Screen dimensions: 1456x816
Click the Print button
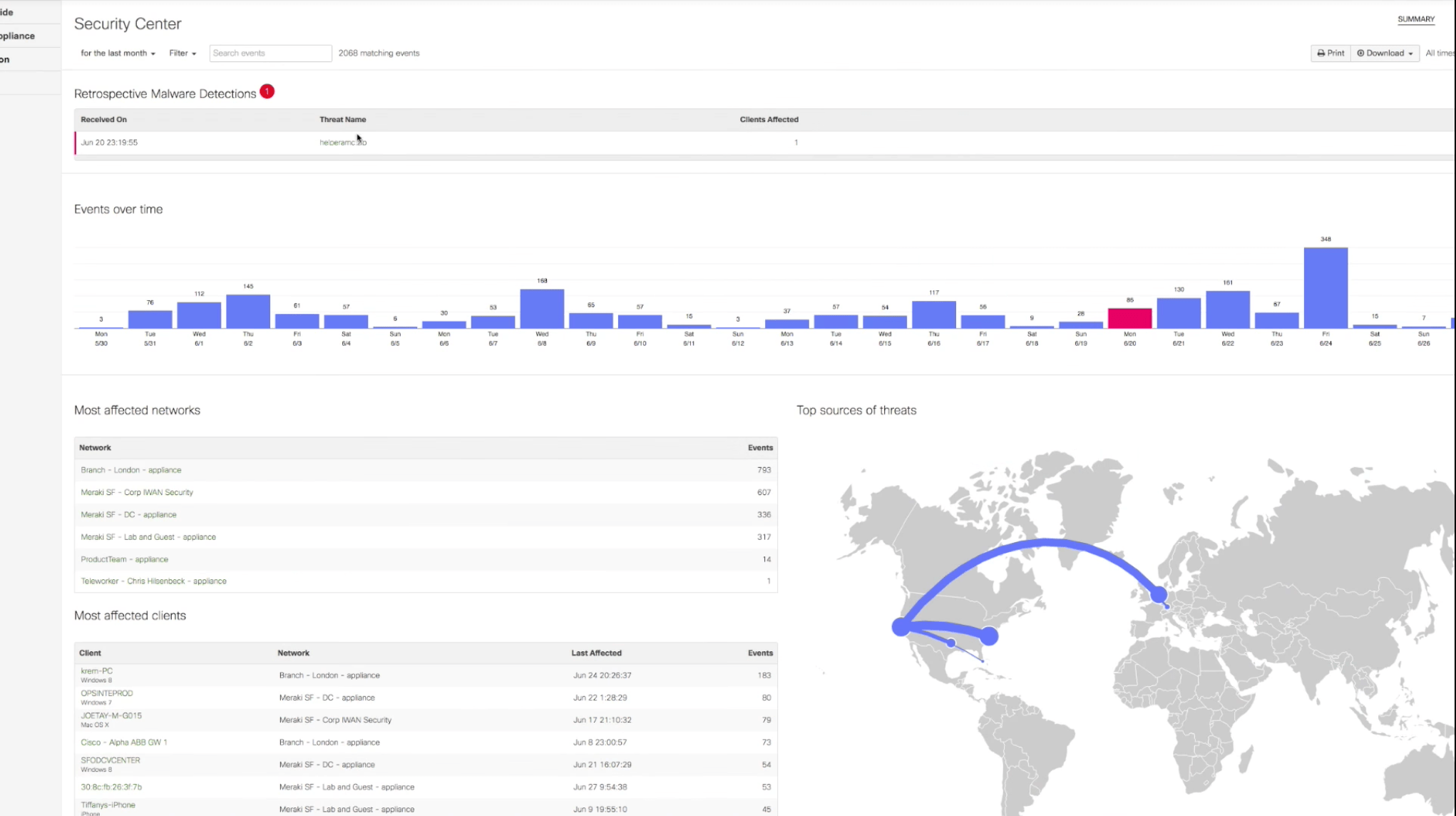[x=1331, y=53]
